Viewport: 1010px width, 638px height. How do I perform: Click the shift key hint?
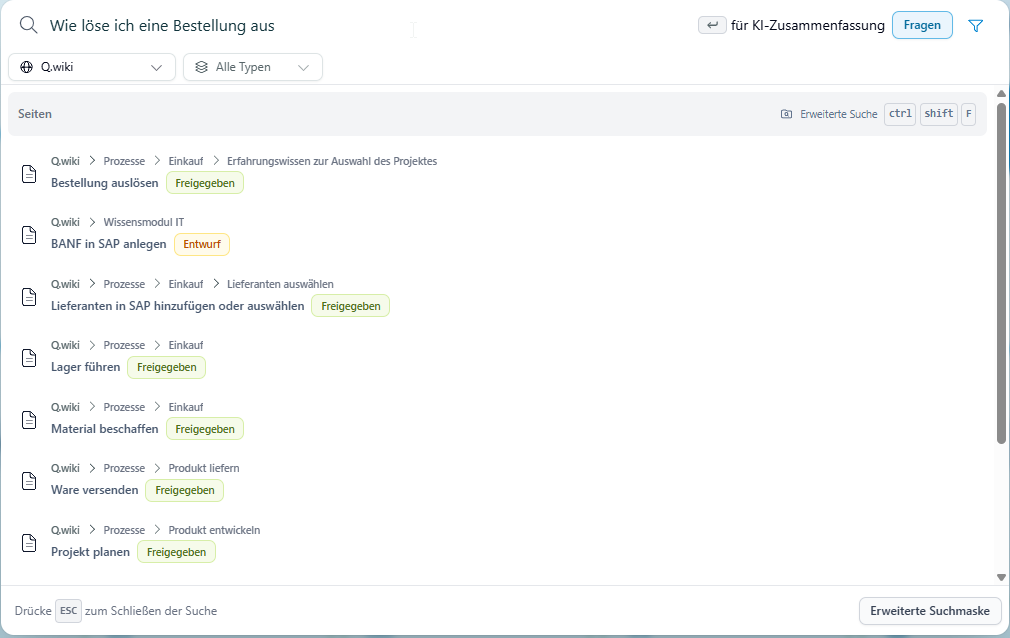click(939, 114)
